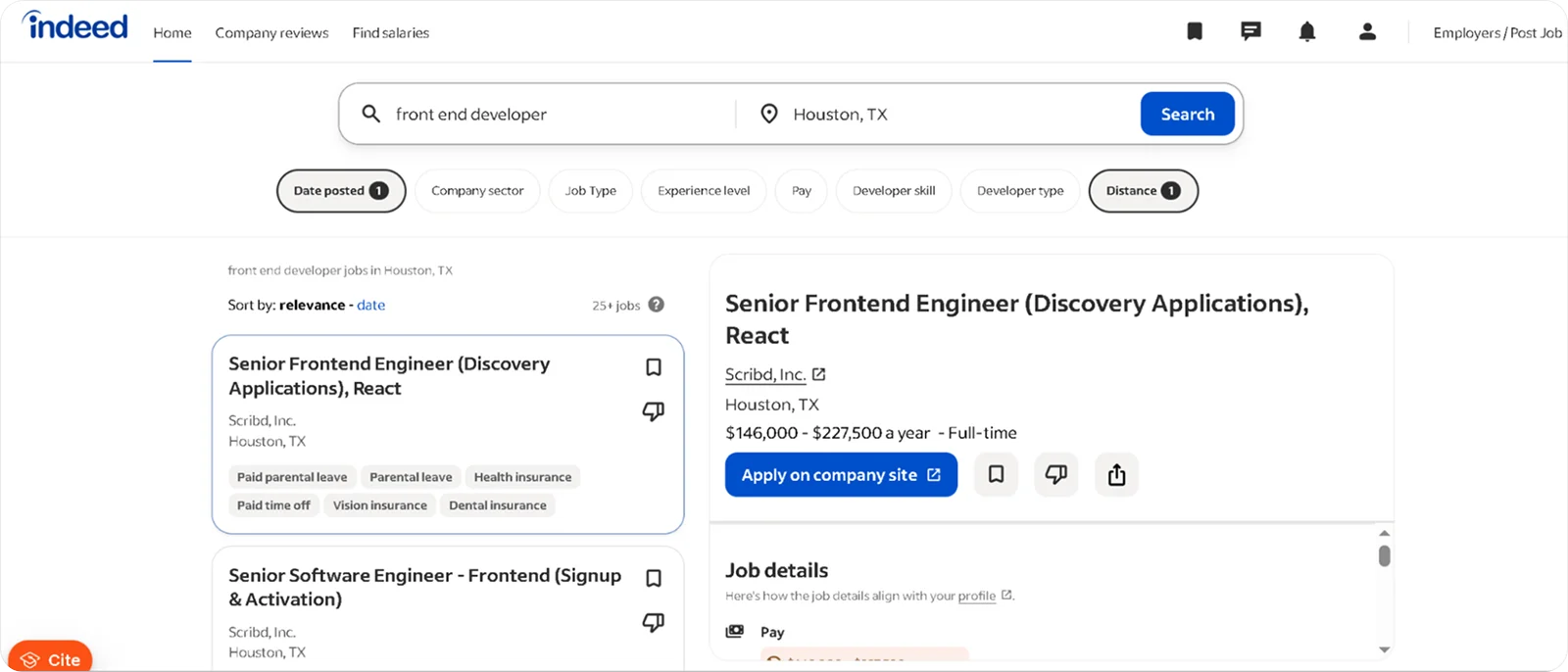
Task: Click external link icon after profile
Action: point(1006,595)
